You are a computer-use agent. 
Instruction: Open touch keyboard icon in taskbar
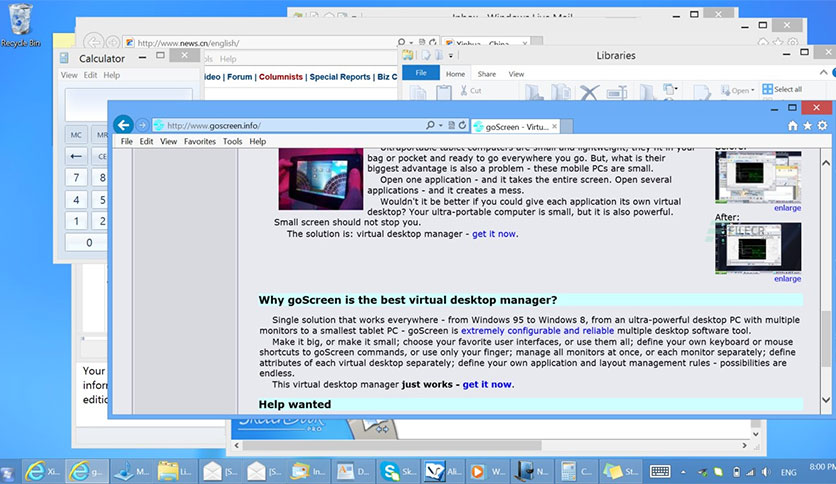tap(660, 471)
